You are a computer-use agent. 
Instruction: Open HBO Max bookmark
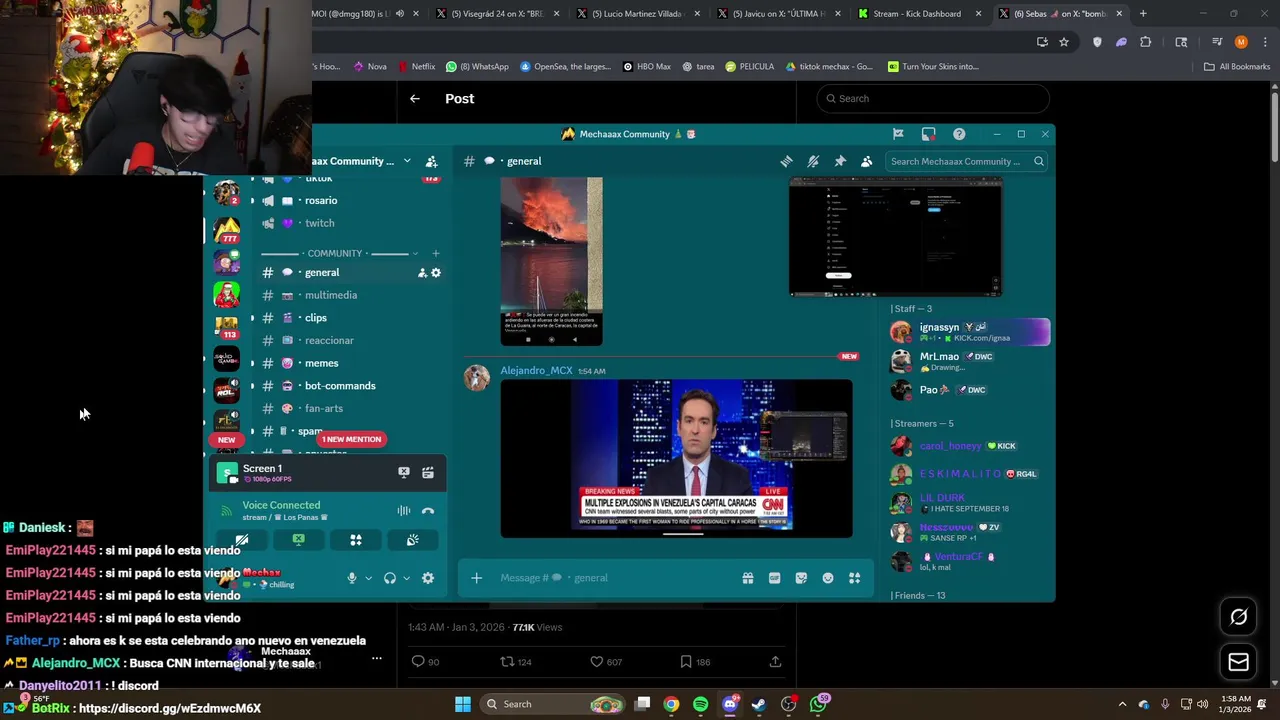coord(647,67)
